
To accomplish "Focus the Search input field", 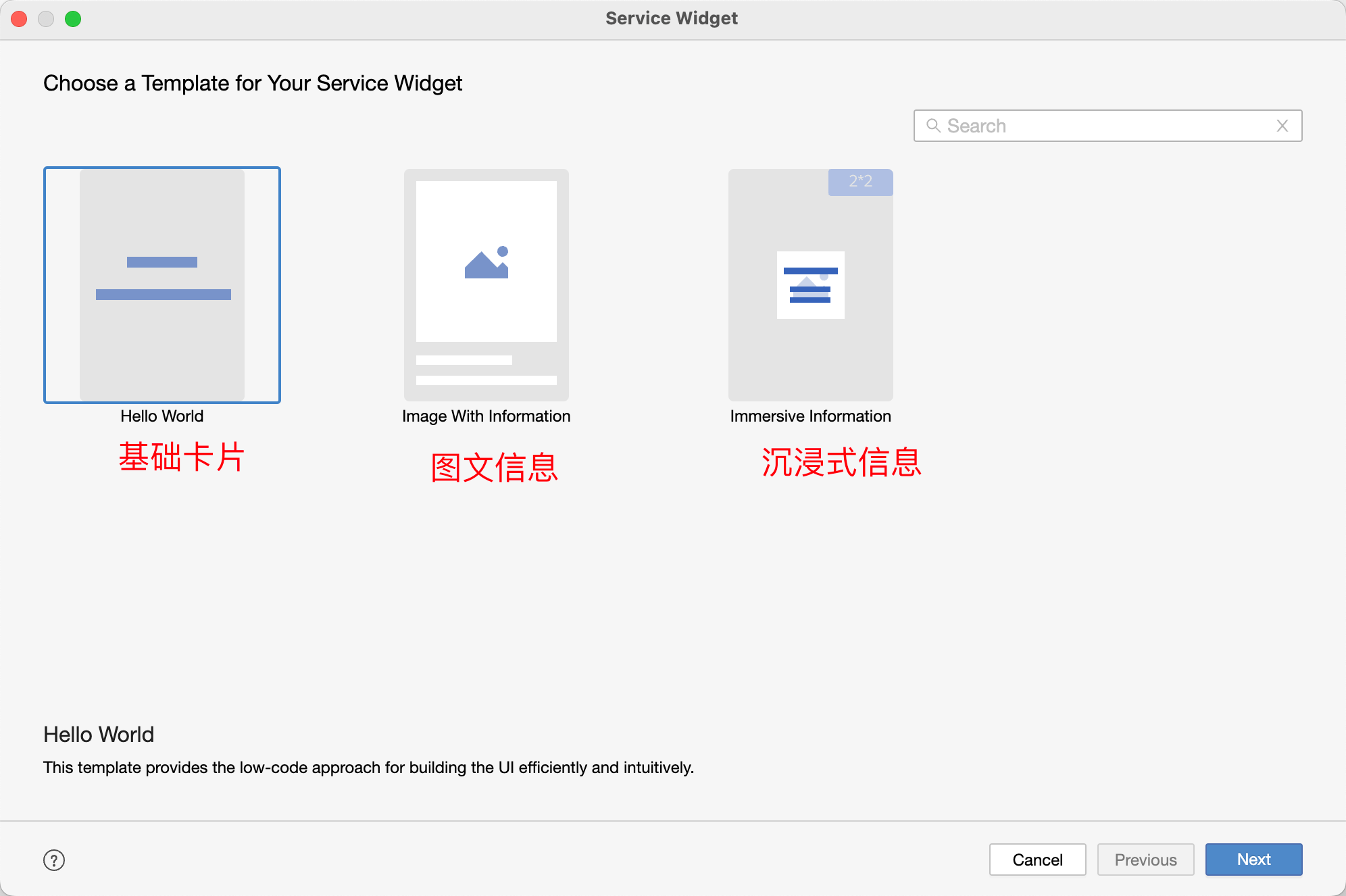I will [x=1108, y=126].
